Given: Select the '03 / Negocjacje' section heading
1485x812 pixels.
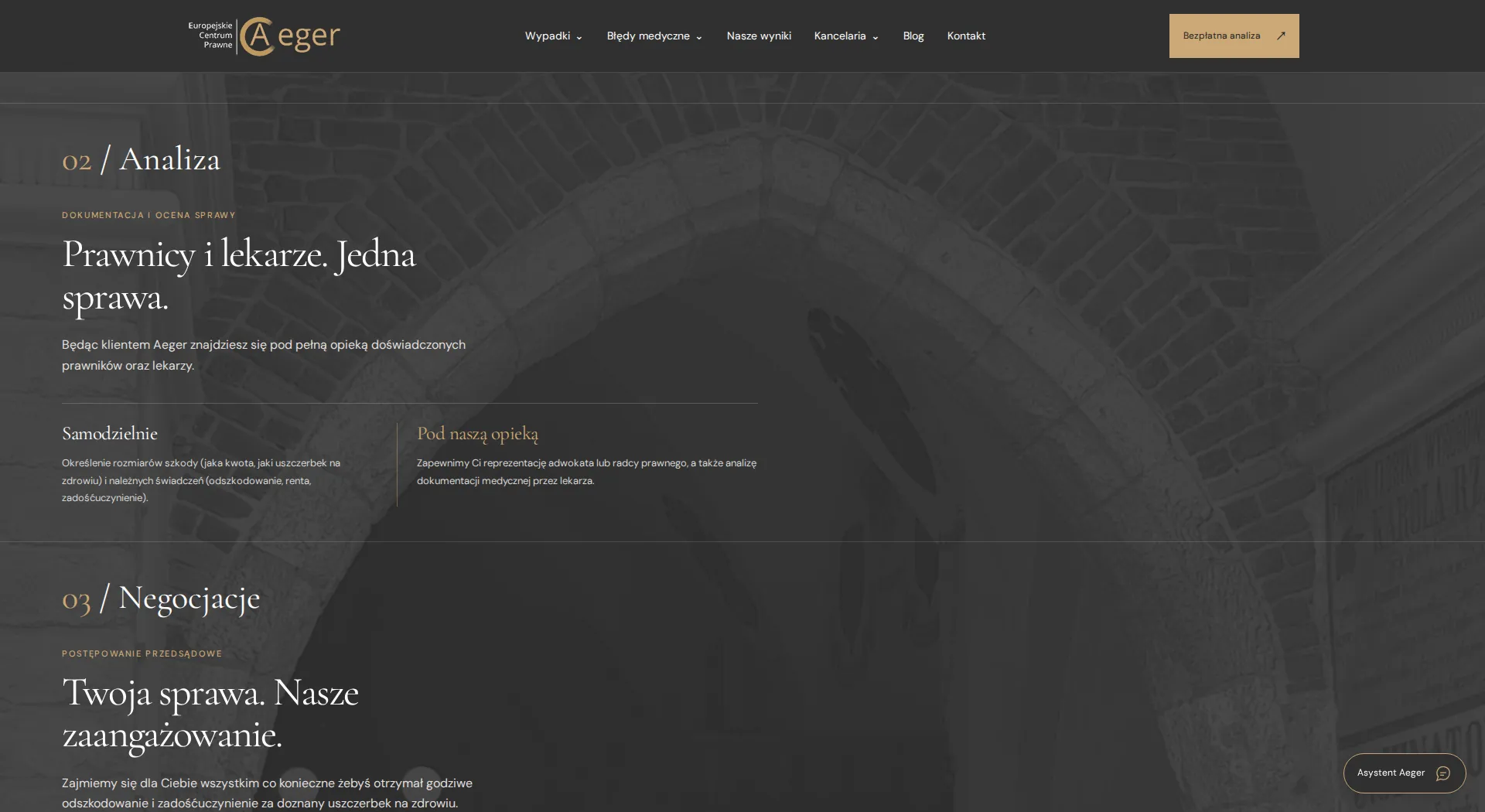Looking at the screenshot, I should click(161, 599).
